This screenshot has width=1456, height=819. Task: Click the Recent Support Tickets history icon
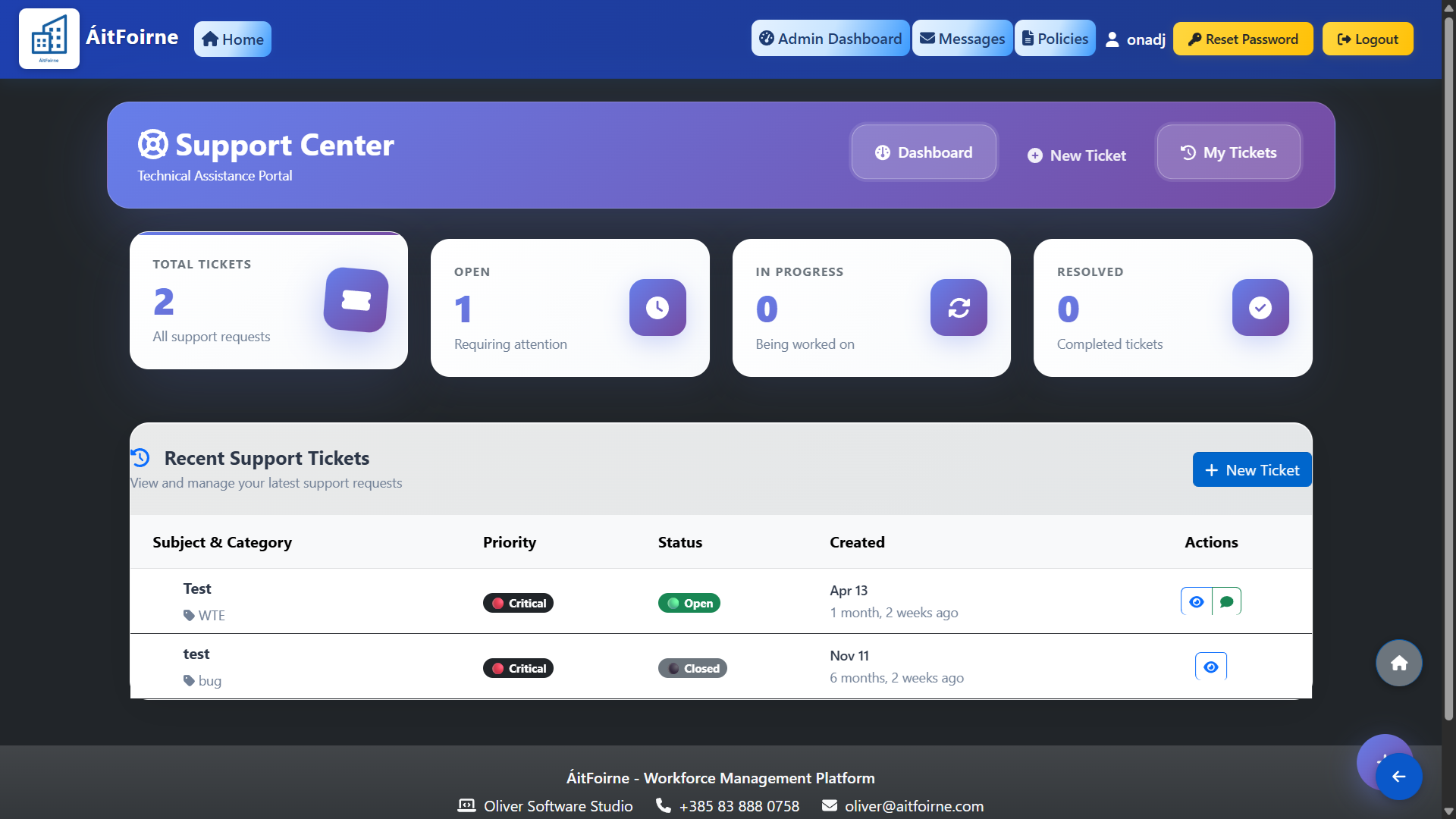pos(140,457)
